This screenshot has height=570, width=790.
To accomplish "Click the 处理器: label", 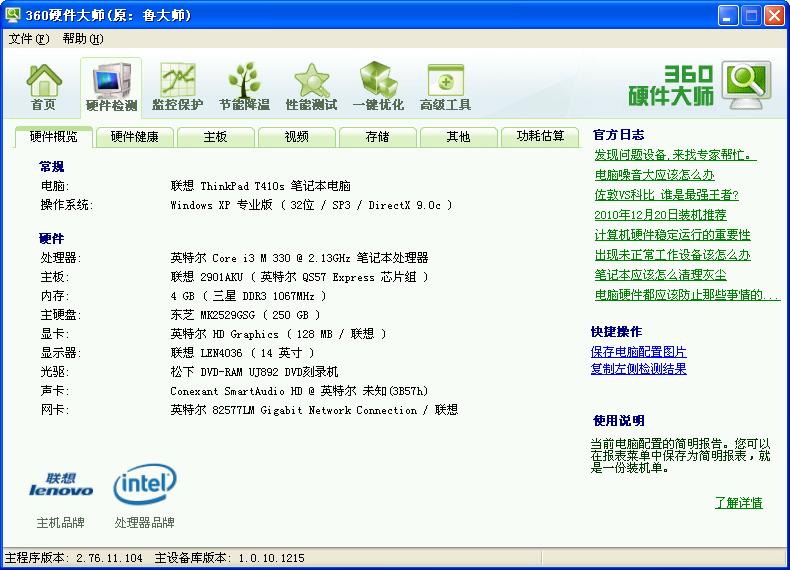I will [x=60, y=258].
